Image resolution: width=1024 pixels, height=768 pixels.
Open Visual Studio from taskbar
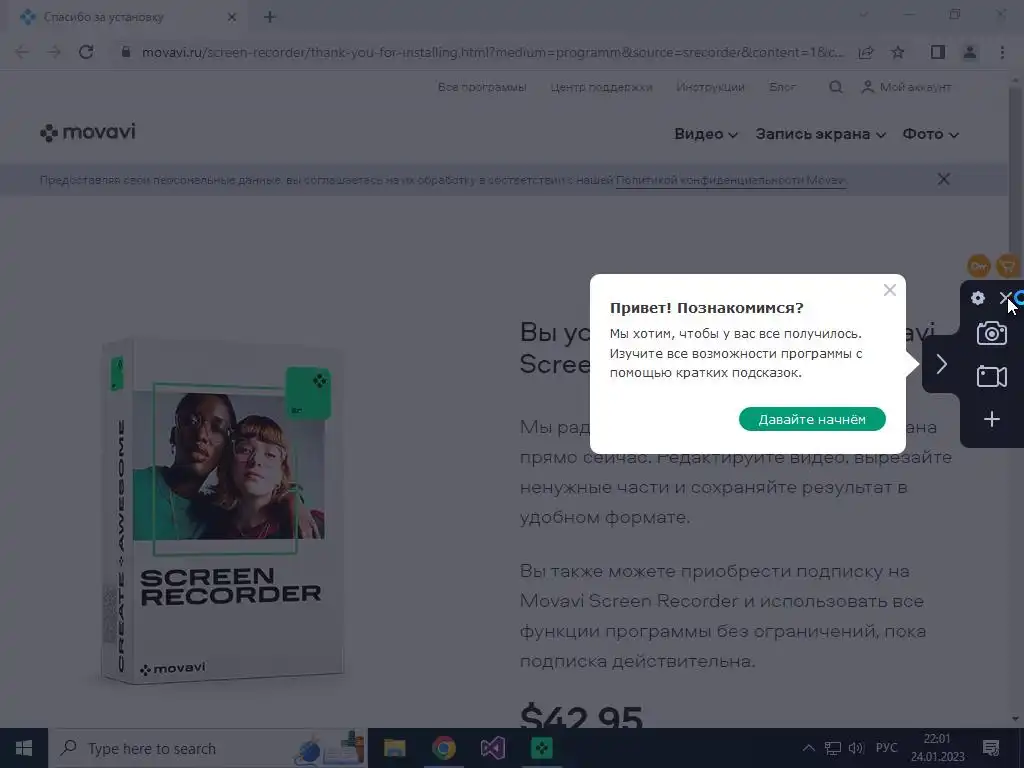click(x=492, y=748)
